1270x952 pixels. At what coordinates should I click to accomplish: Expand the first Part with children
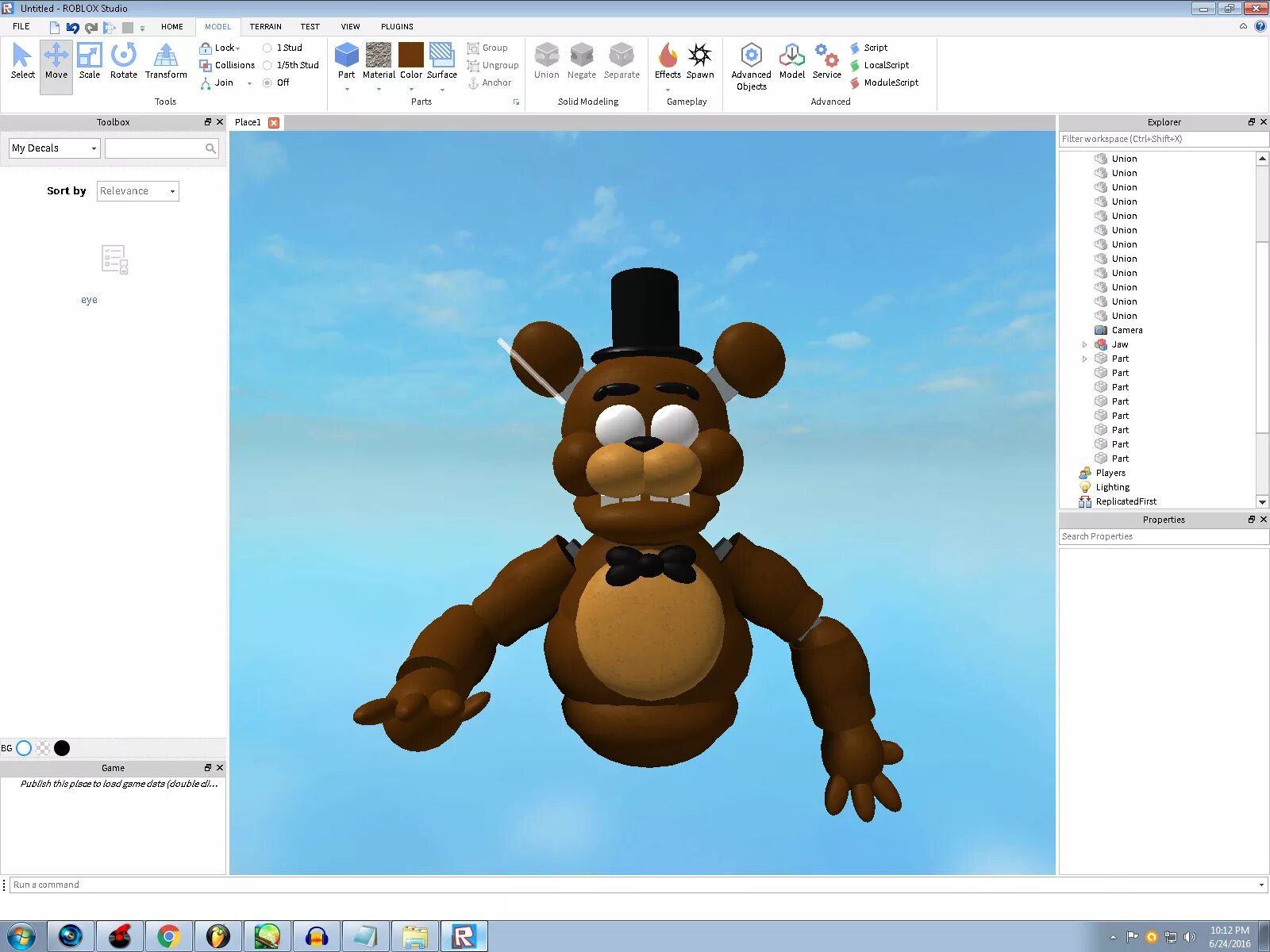[1085, 359]
